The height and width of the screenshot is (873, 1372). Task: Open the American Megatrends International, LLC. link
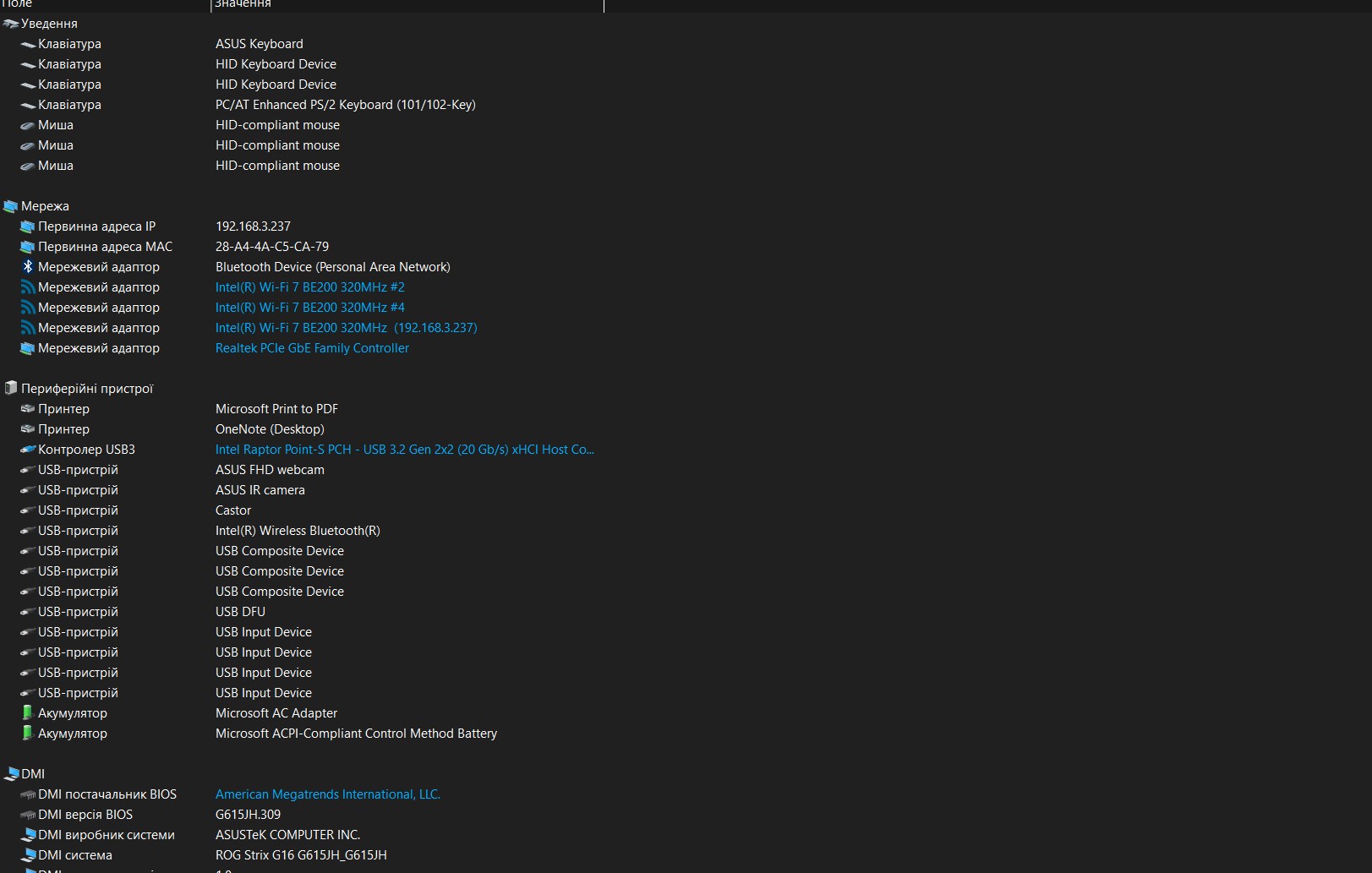point(327,794)
